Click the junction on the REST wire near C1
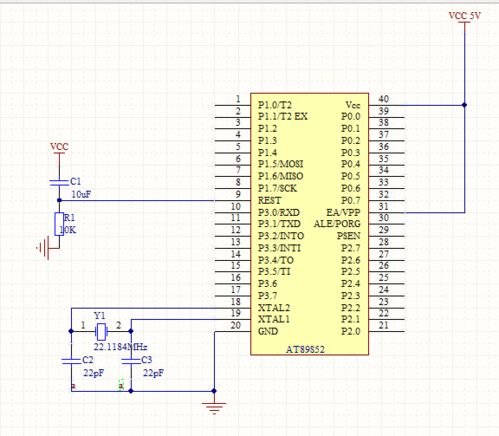The width and height of the screenshot is (499, 436). click(x=59, y=200)
